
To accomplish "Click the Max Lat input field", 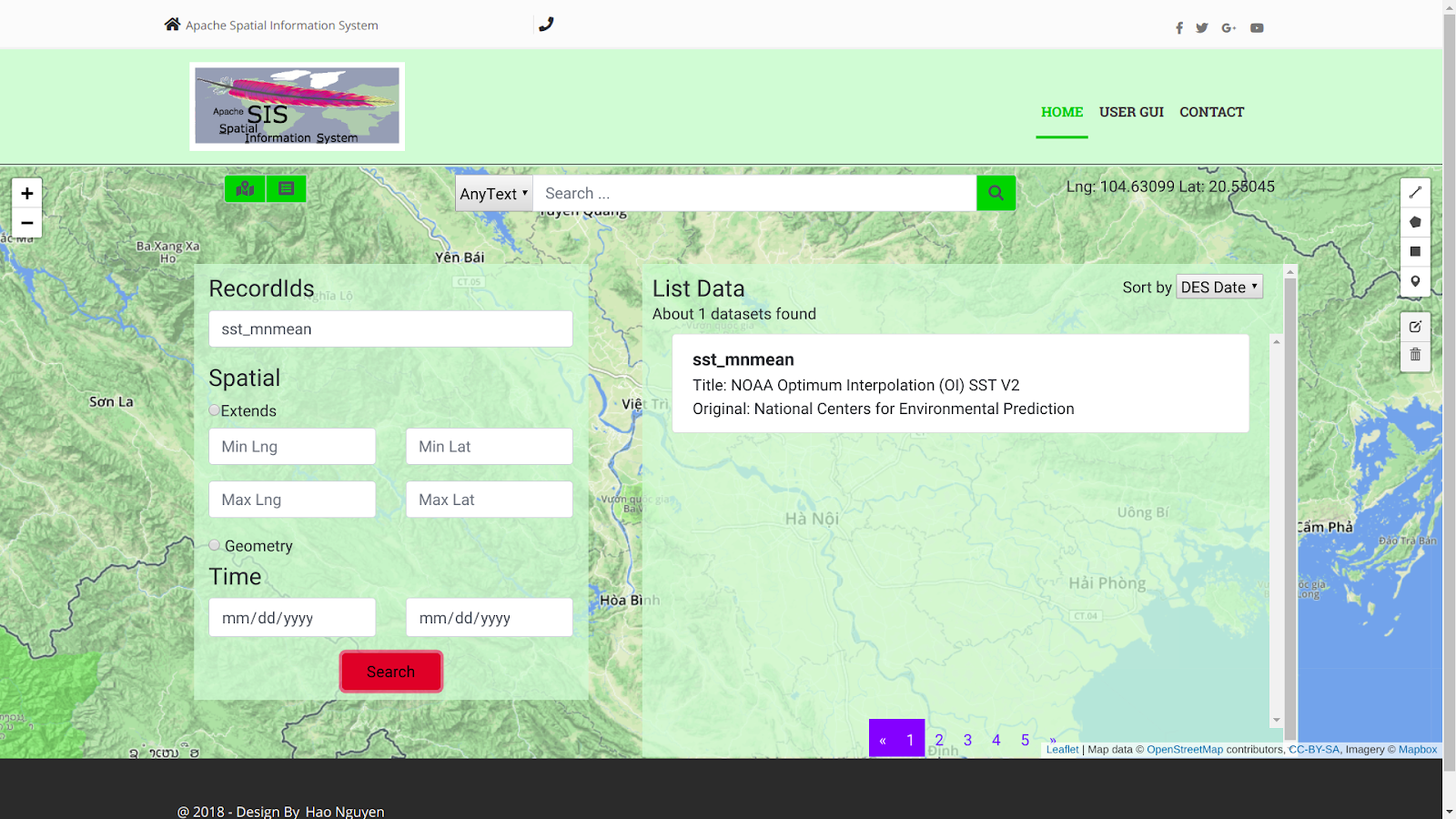I will [x=489, y=500].
